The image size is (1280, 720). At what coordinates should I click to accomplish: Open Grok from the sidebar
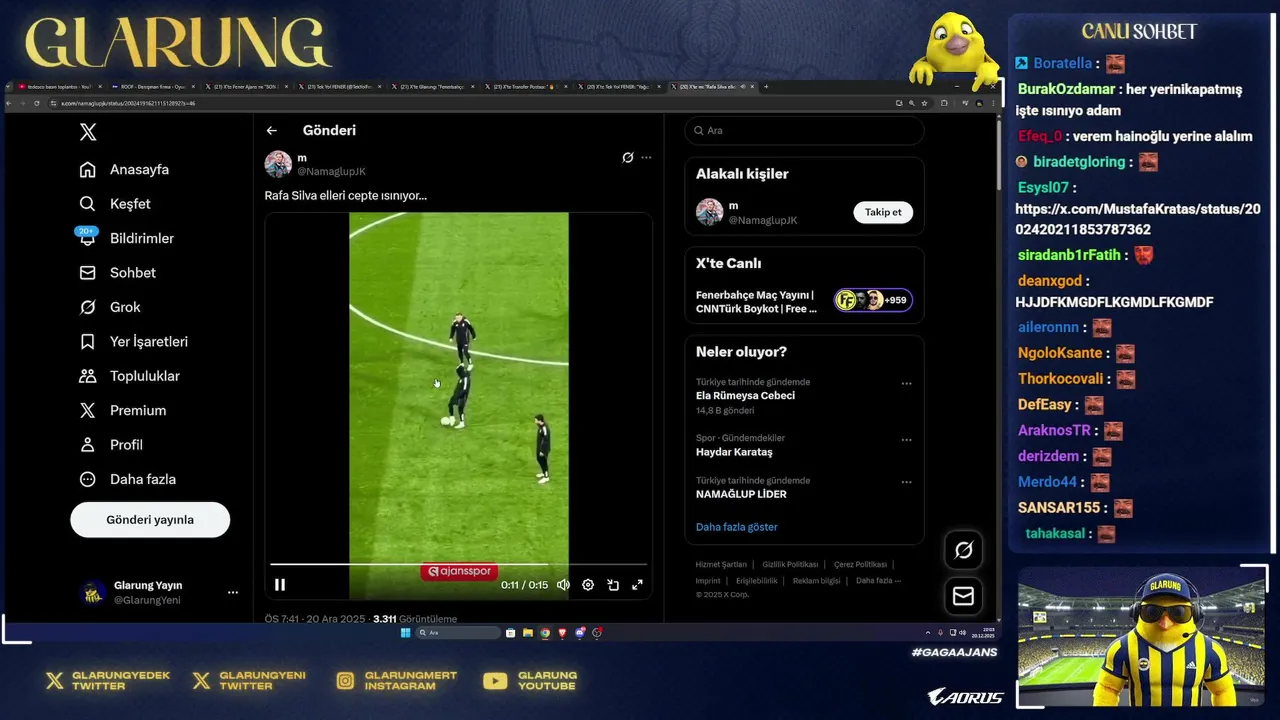click(x=109, y=307)
